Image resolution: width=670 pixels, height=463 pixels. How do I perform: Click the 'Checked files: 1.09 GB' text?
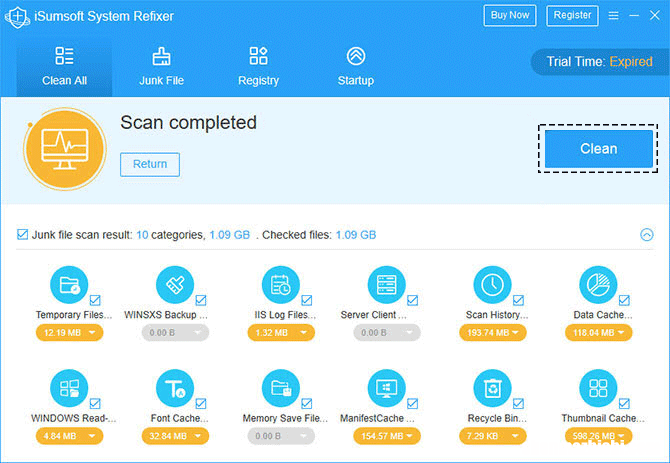pyautogui.click(x=319, y=235)
